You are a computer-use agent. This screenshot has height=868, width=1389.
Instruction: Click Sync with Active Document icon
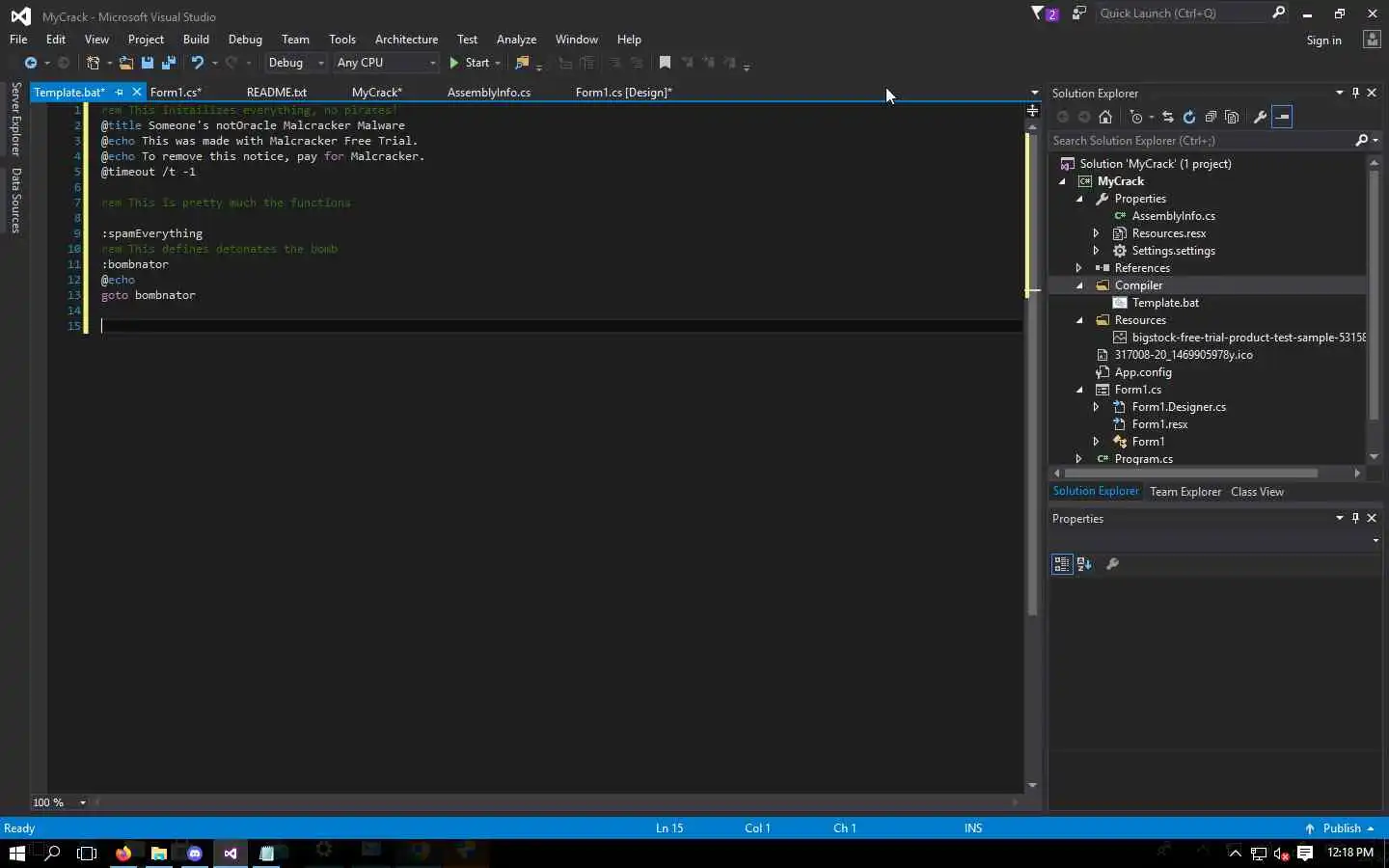coord(1168,117)
